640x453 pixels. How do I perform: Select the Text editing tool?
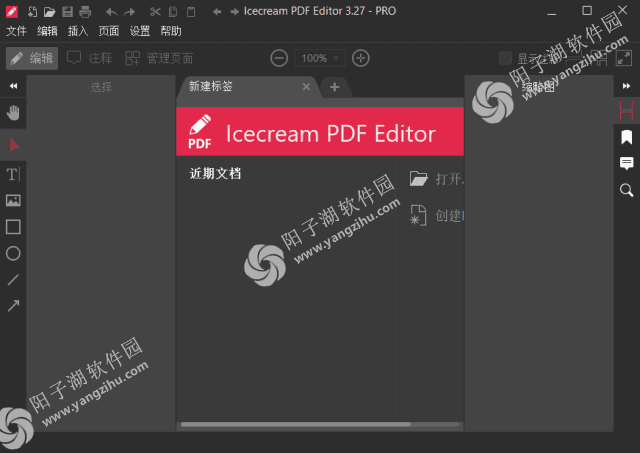[13, 174]
